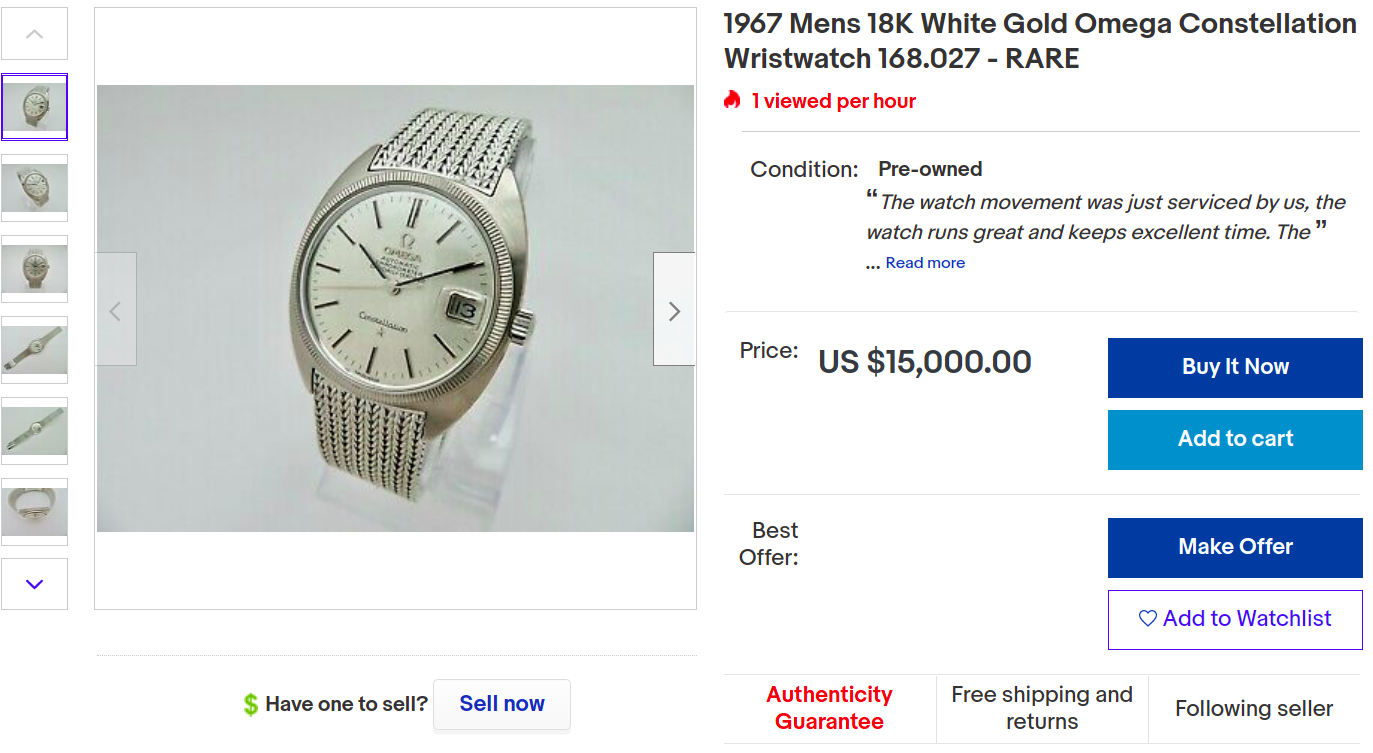Click the Add to cart button

pyautogui.click(x=1235, y=439)
